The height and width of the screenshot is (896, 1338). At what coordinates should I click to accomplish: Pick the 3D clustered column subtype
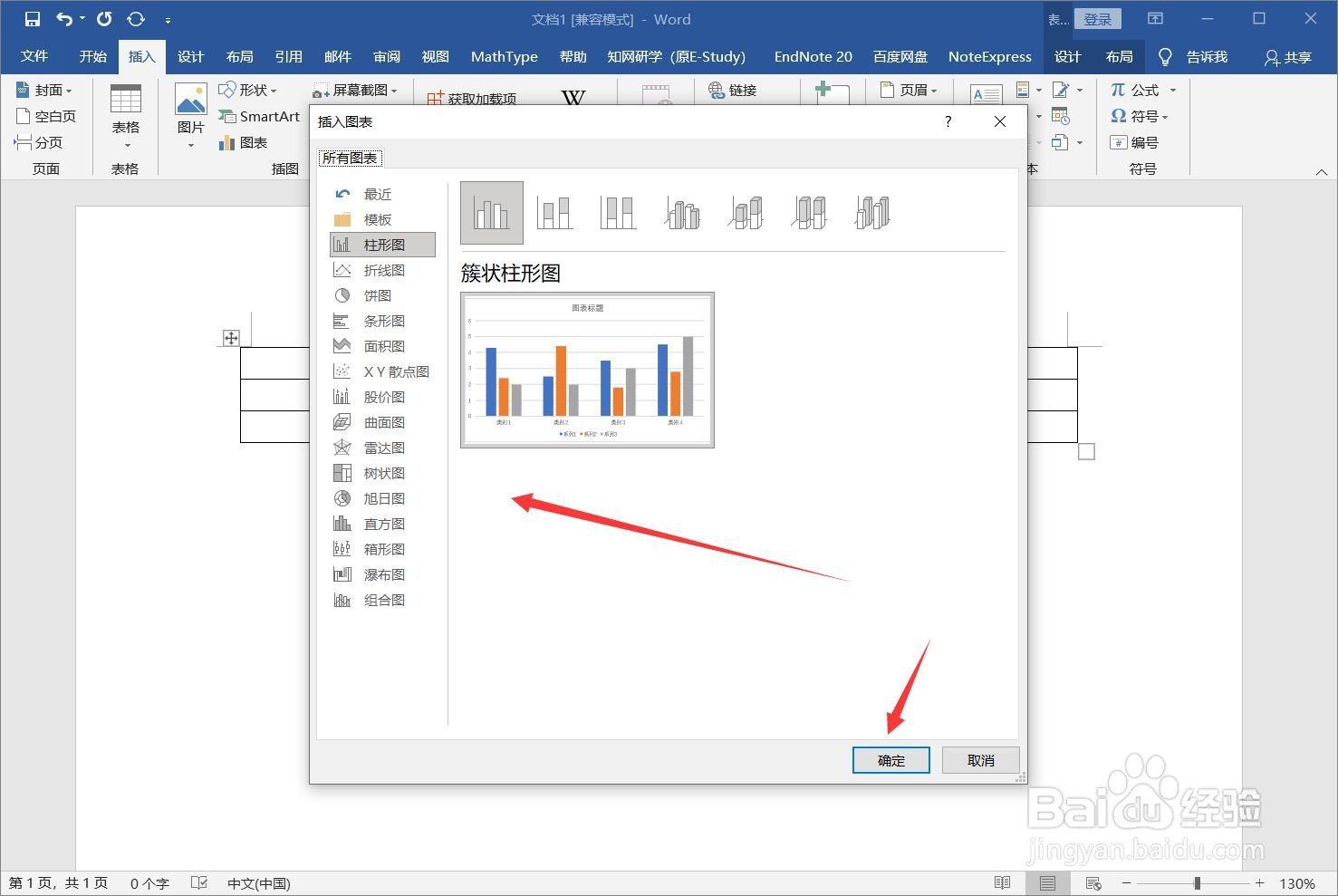[682, 213]
